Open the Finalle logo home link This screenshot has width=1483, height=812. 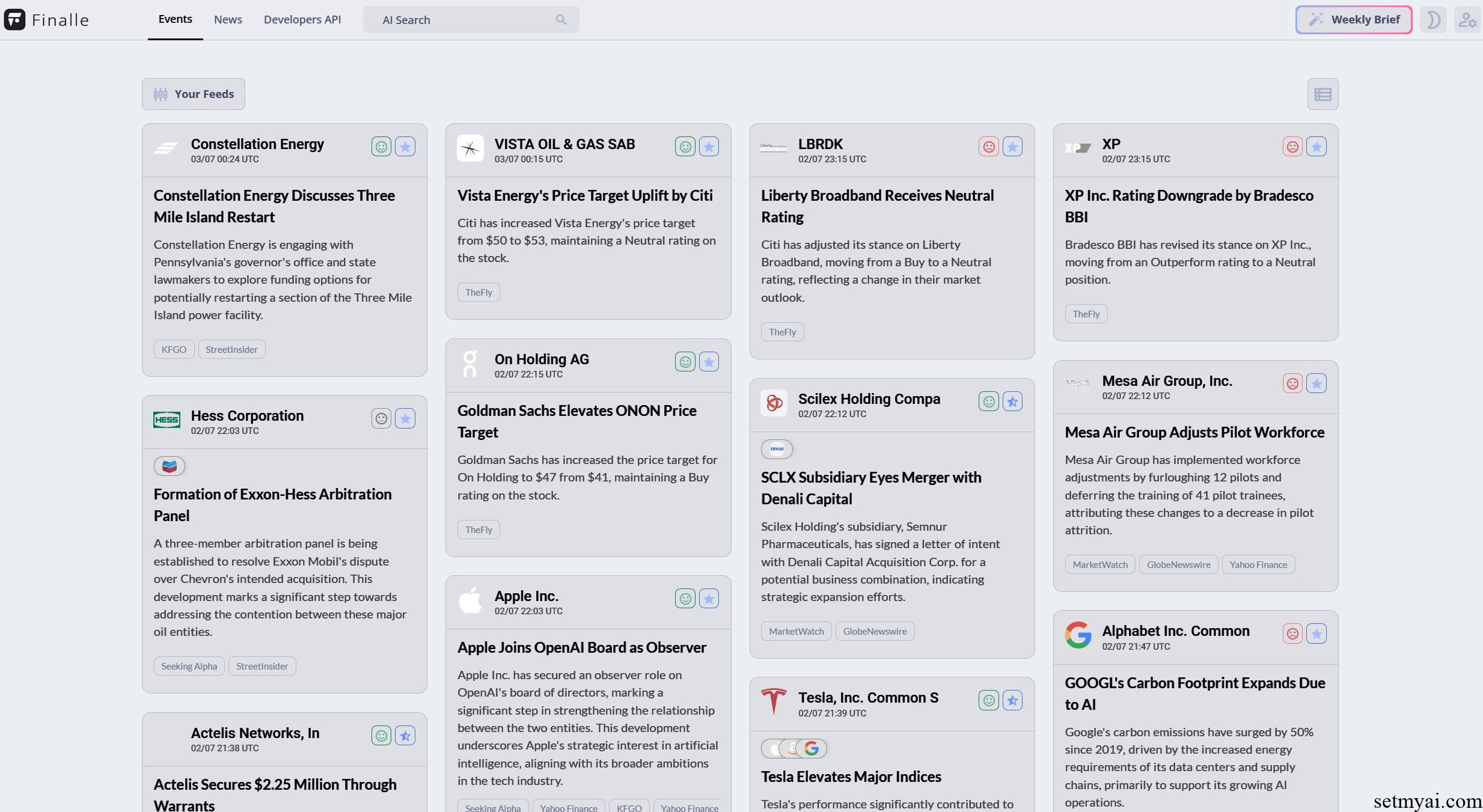click(x=46, y=20)
